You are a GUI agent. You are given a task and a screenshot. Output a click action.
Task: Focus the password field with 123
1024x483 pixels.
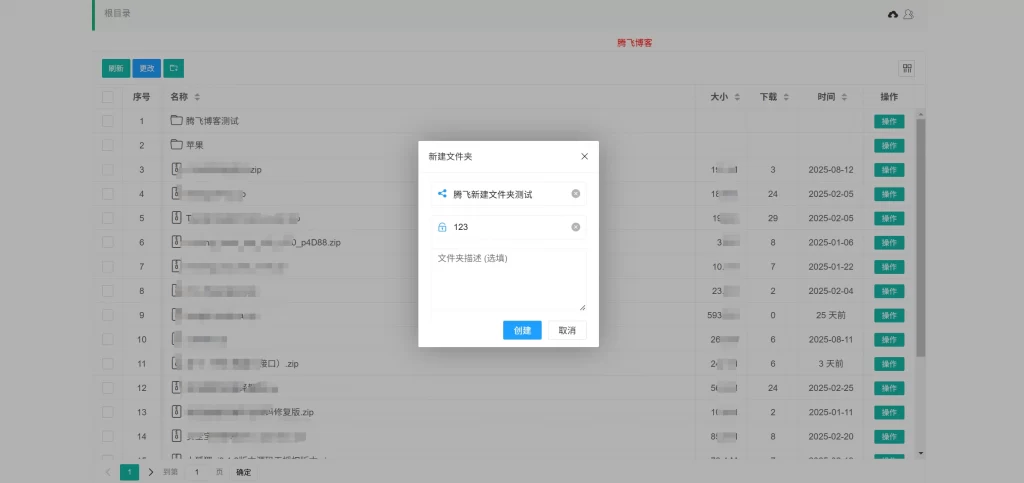pos(509,227)
